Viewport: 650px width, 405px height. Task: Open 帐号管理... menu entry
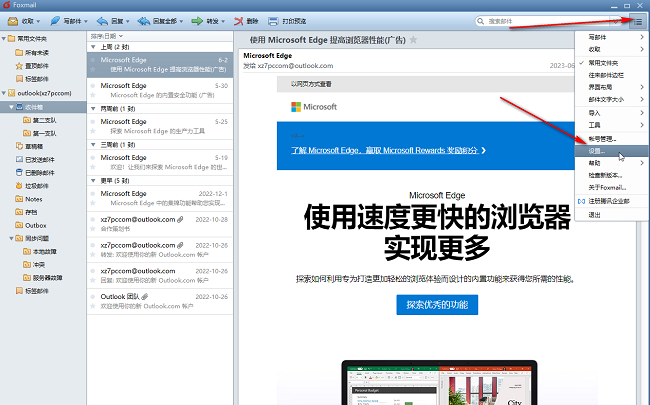click(x=605, y=138)
